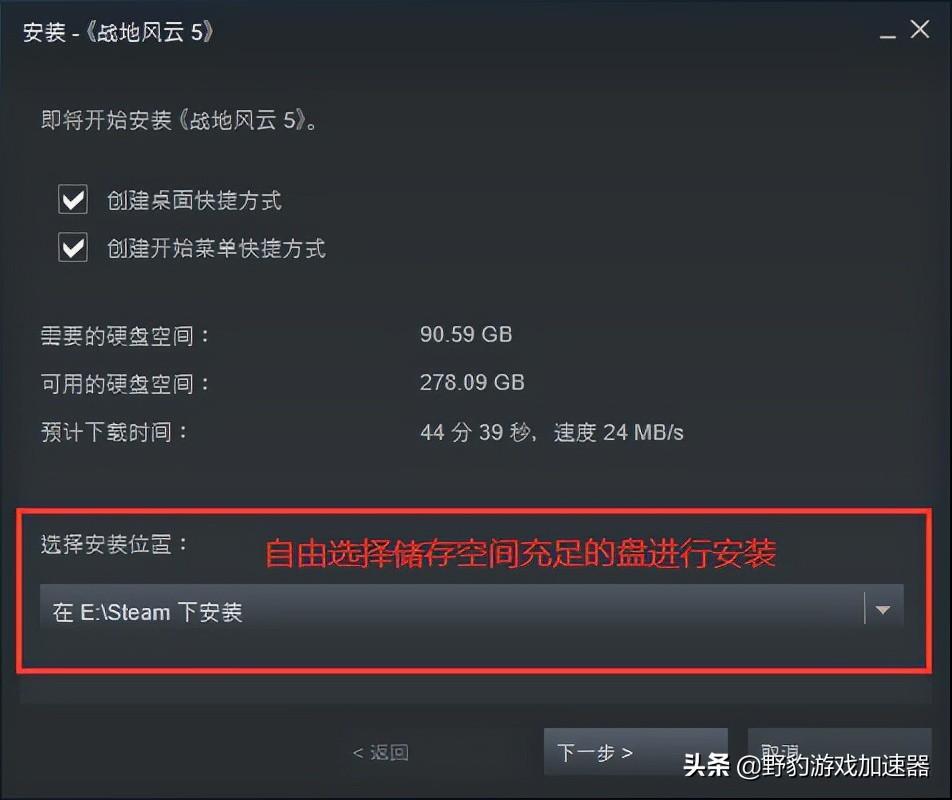
Task: Click the 需要的硬盘空间 label
Action: pos(126,336)
